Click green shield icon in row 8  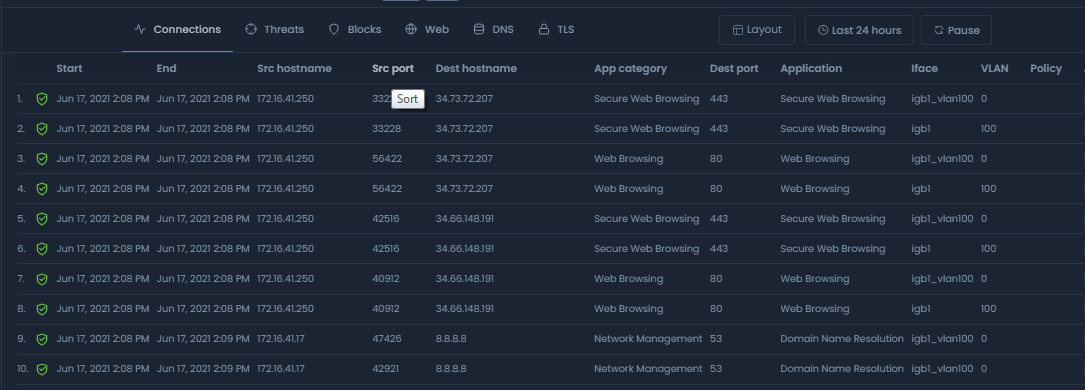42,309
